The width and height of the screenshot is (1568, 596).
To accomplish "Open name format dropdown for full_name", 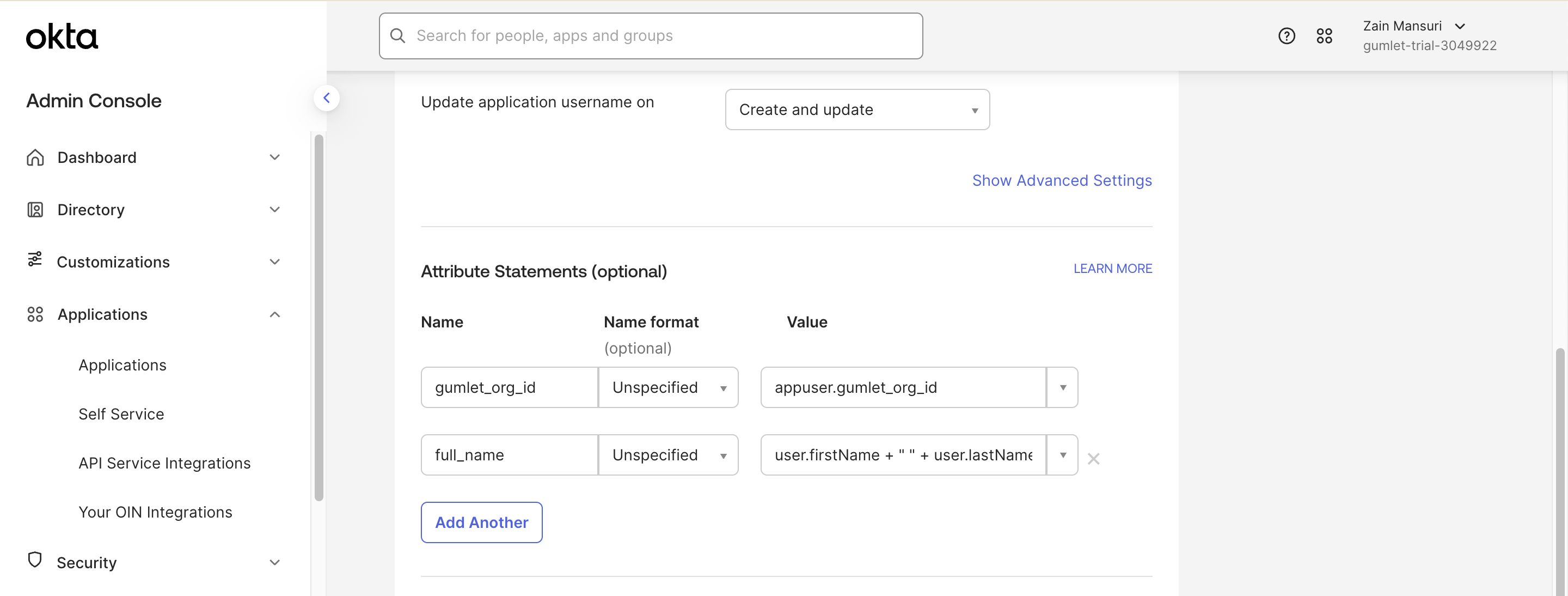I will [x=667, y=455].
